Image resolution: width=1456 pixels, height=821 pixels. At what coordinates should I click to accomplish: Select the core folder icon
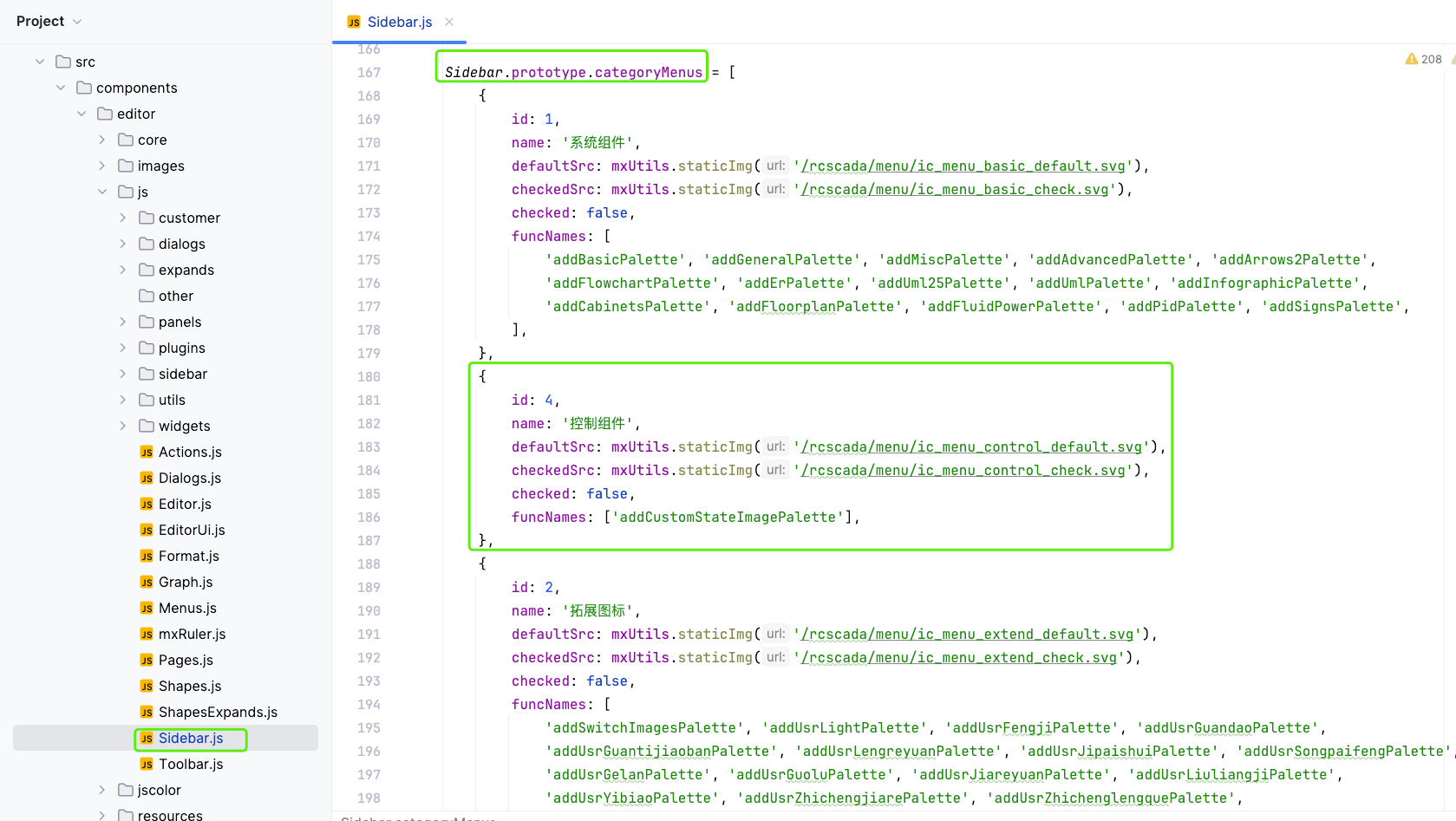tap(126, 140)
